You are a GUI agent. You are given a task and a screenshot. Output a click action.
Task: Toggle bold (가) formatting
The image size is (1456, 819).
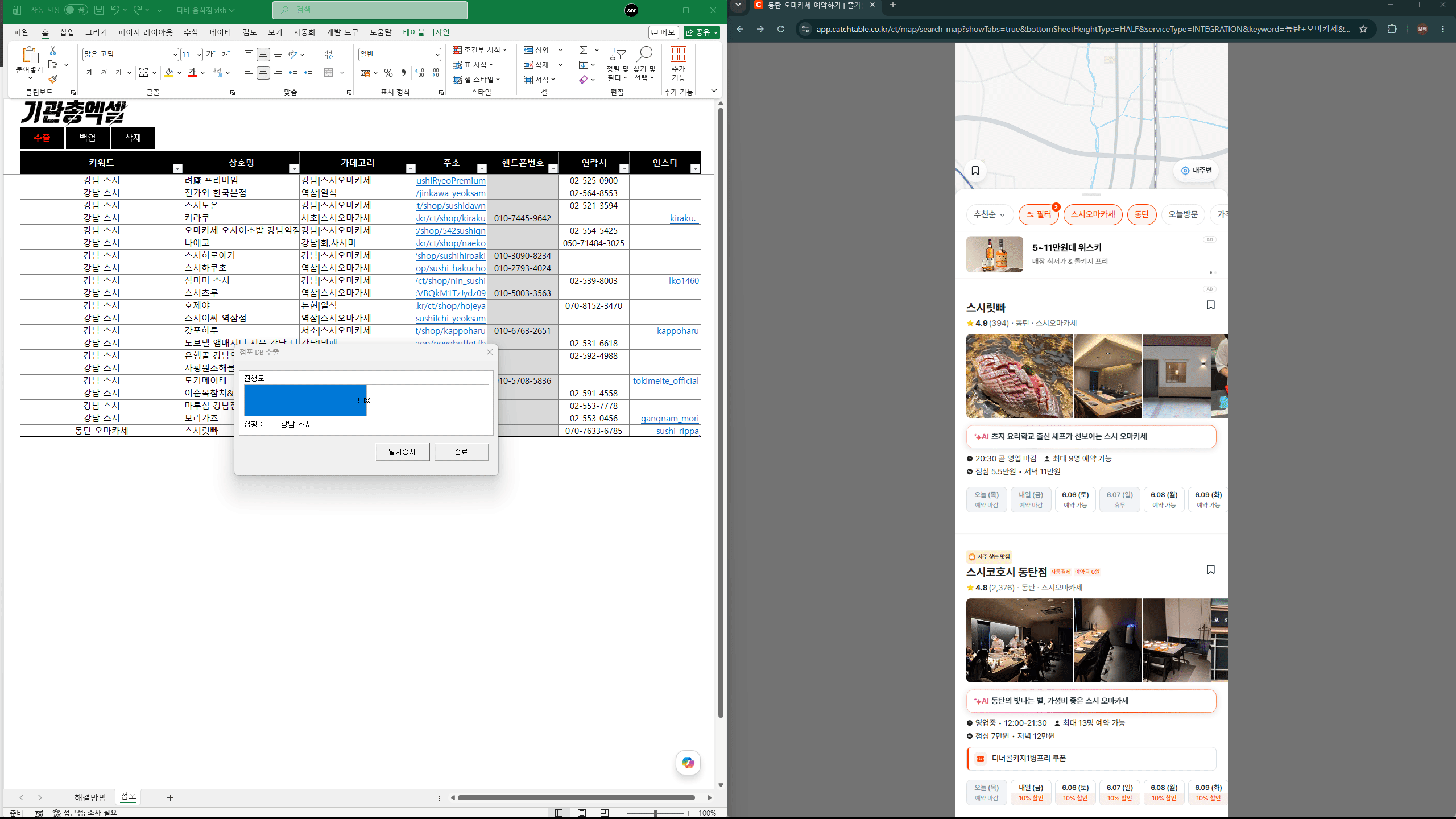coord(89,72)
